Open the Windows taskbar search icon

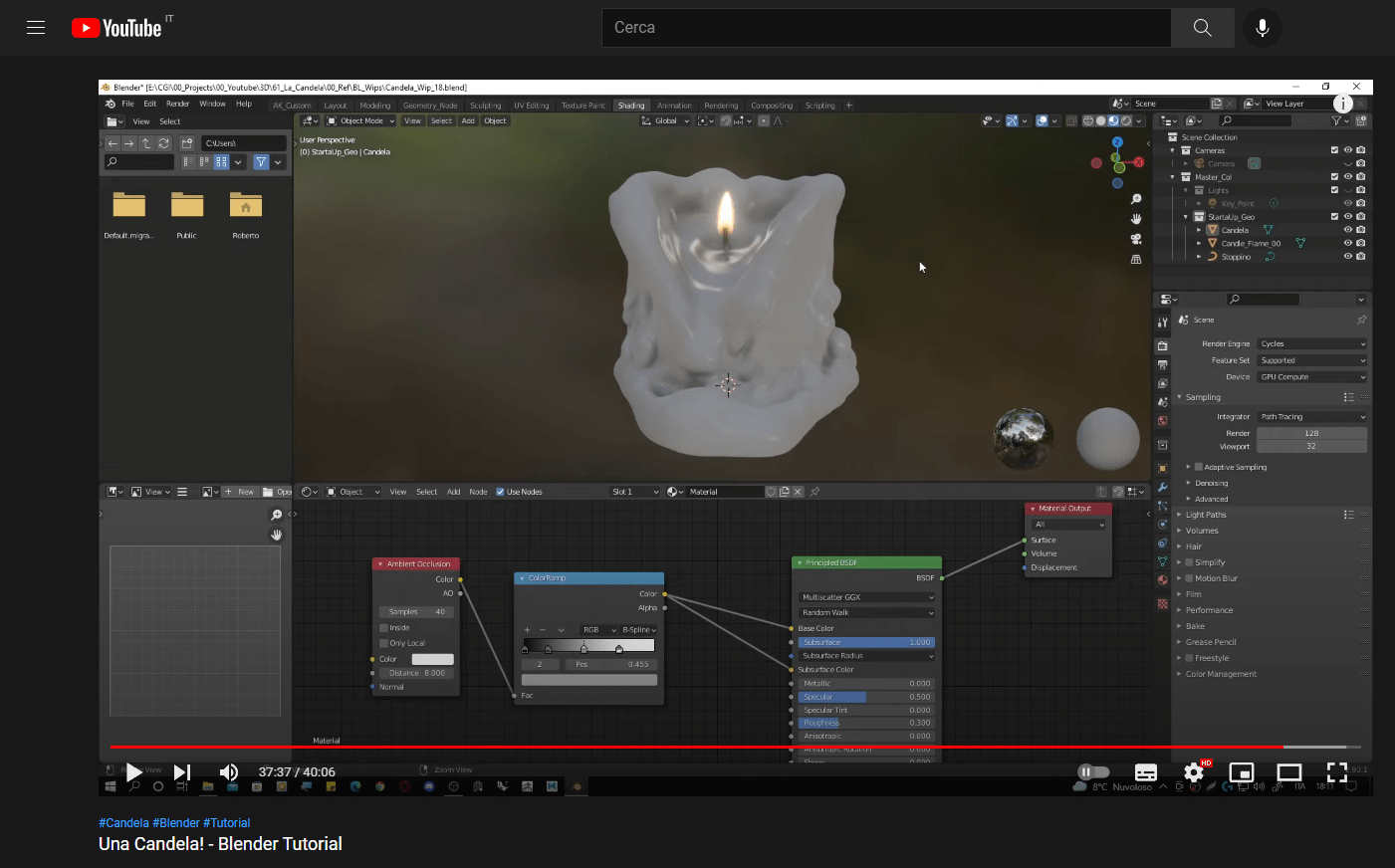(134, 786)
